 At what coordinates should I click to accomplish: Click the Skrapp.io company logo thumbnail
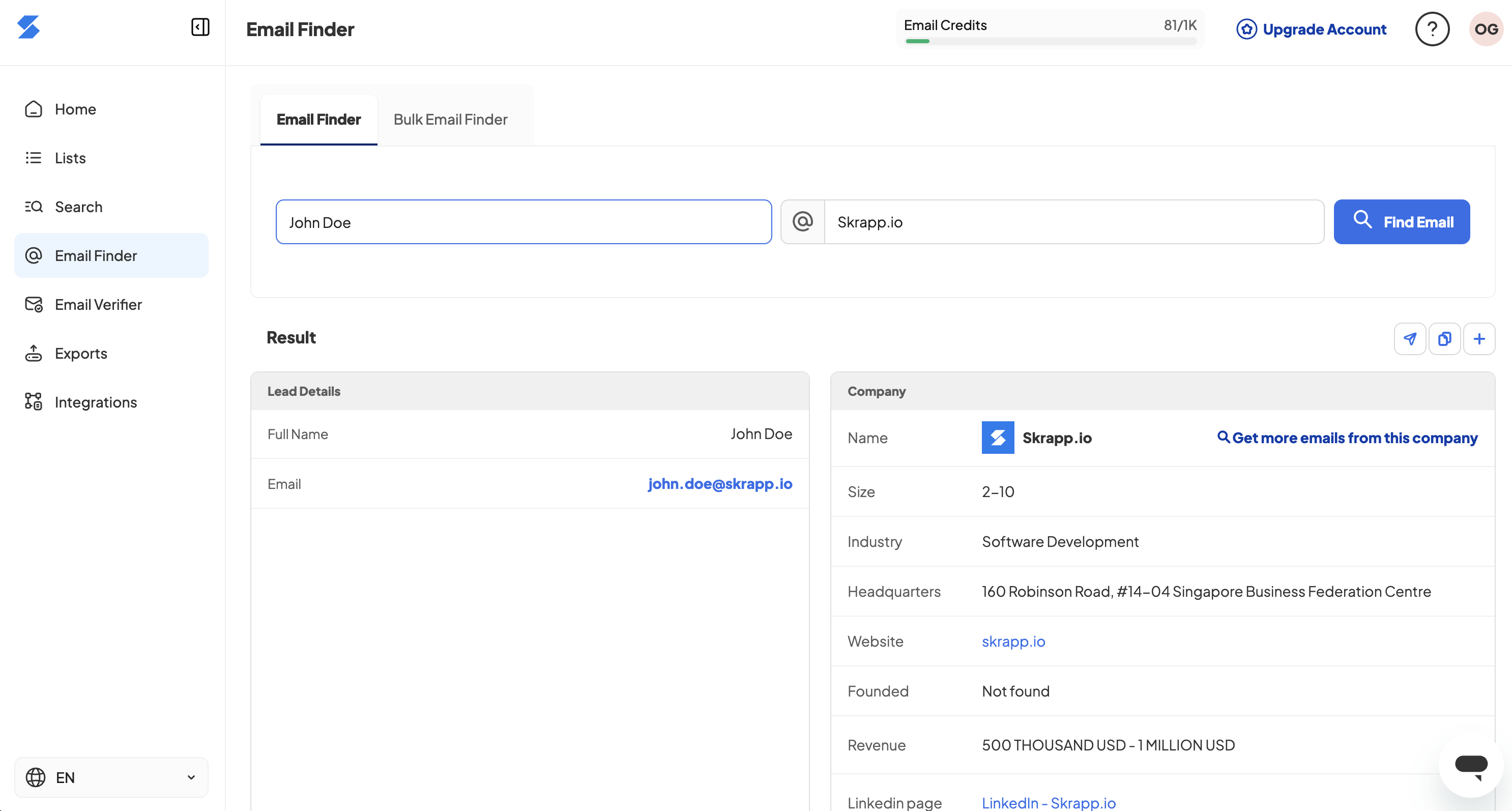point(998,438)
